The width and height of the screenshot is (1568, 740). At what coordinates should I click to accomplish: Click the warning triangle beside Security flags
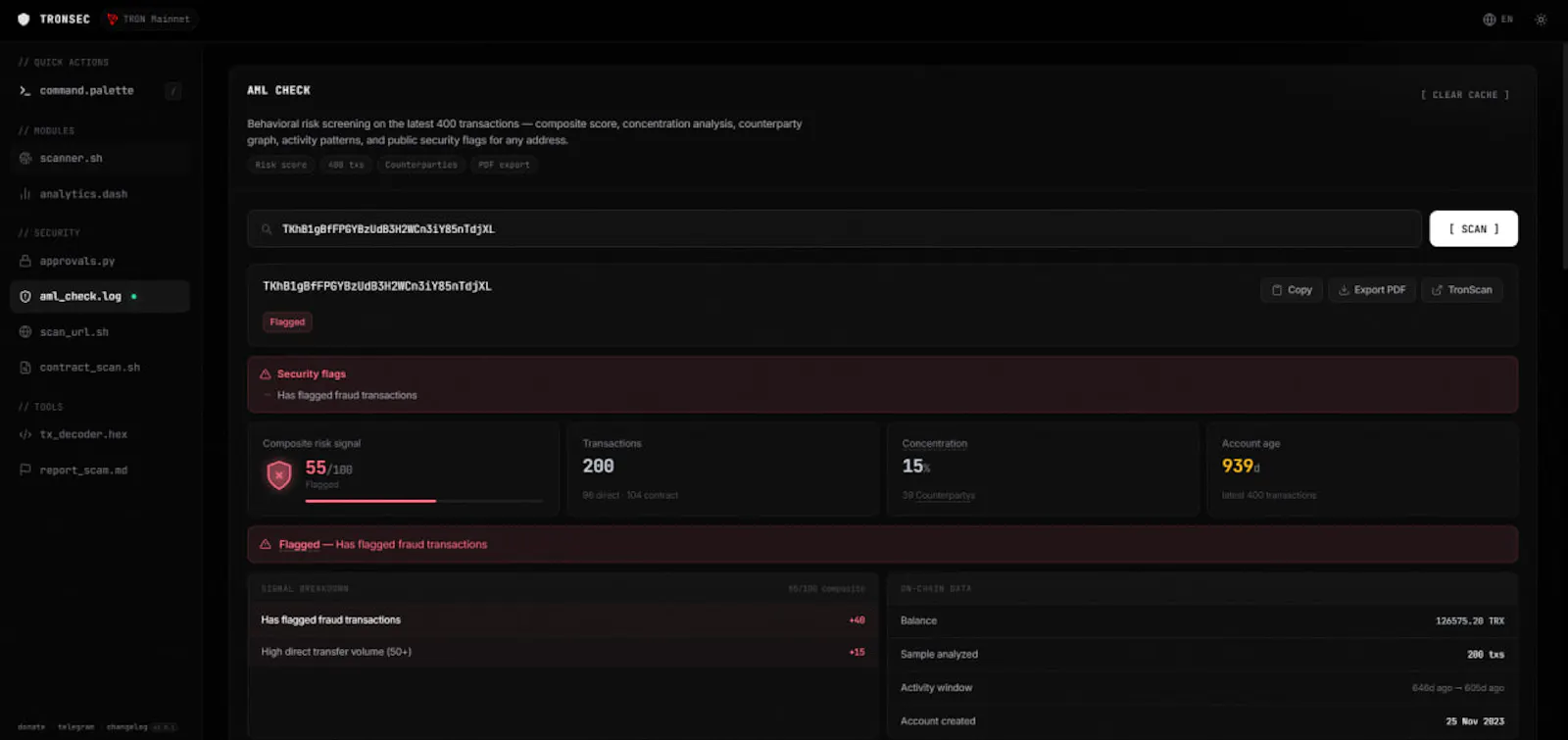tap(266, 374)
